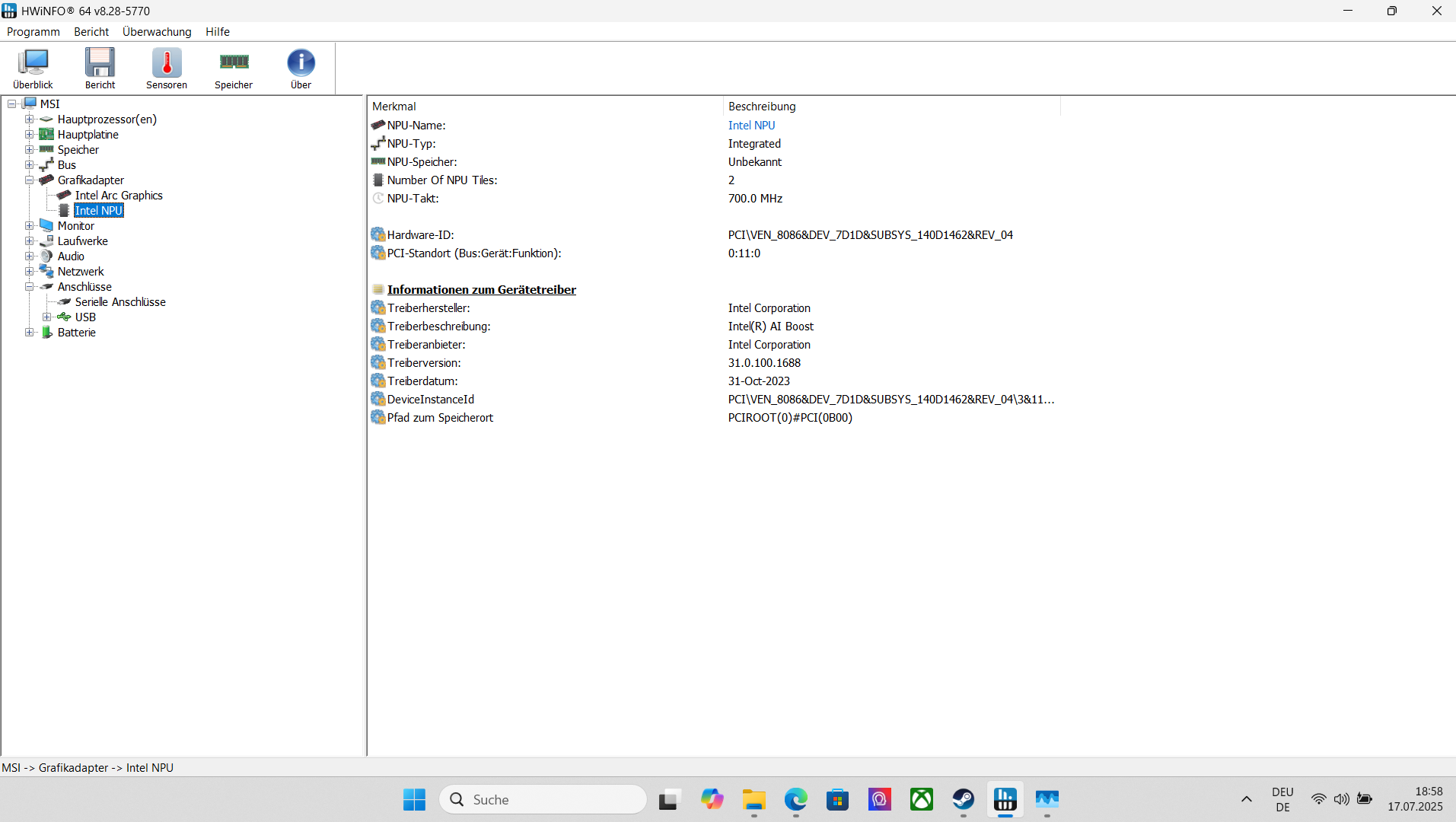Collapse the Anschlüsse tree node
The height and width of the screenshot is (822, 1456).
point(29,287)
